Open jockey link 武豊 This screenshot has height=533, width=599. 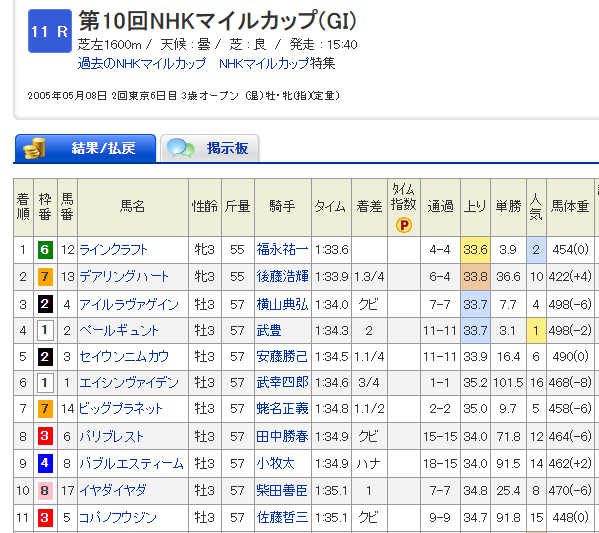(x=269, y=330)
